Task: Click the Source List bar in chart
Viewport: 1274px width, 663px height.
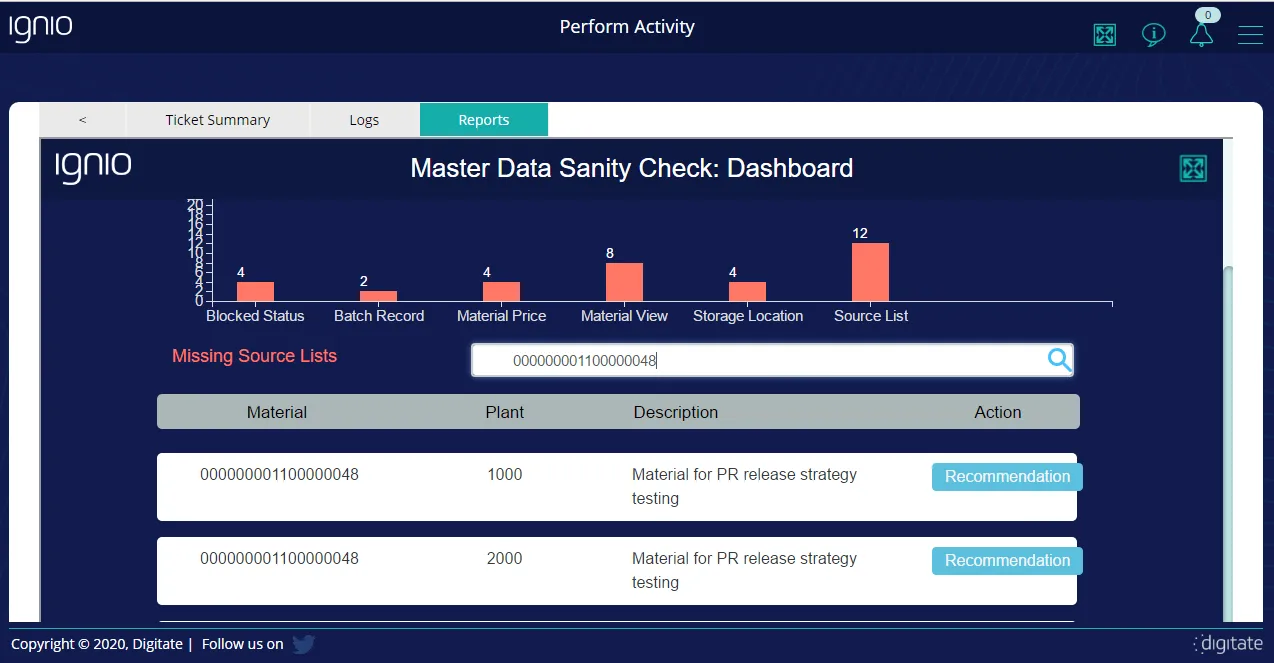Action: click(x=870, y=272)
